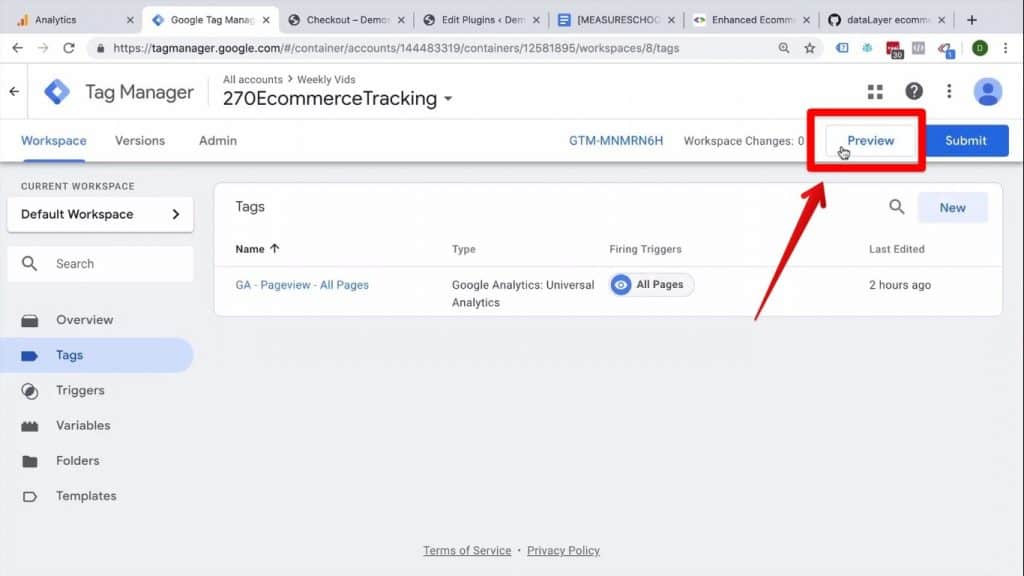Click the sidebar Search field
The height and width of the screenshot is (576, 1024).
pos(101,264)
